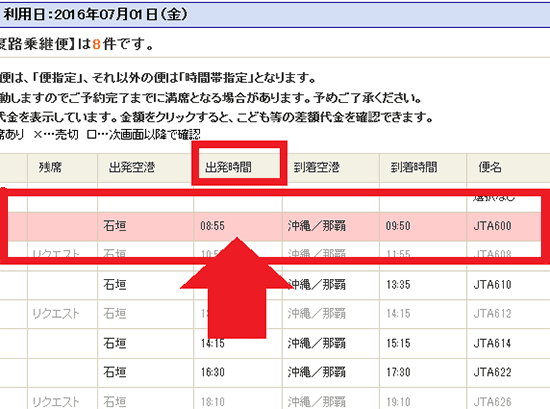Click the 出発時間 column header
This screenshot has height=409, width=550.
click(x=228, y=167)
